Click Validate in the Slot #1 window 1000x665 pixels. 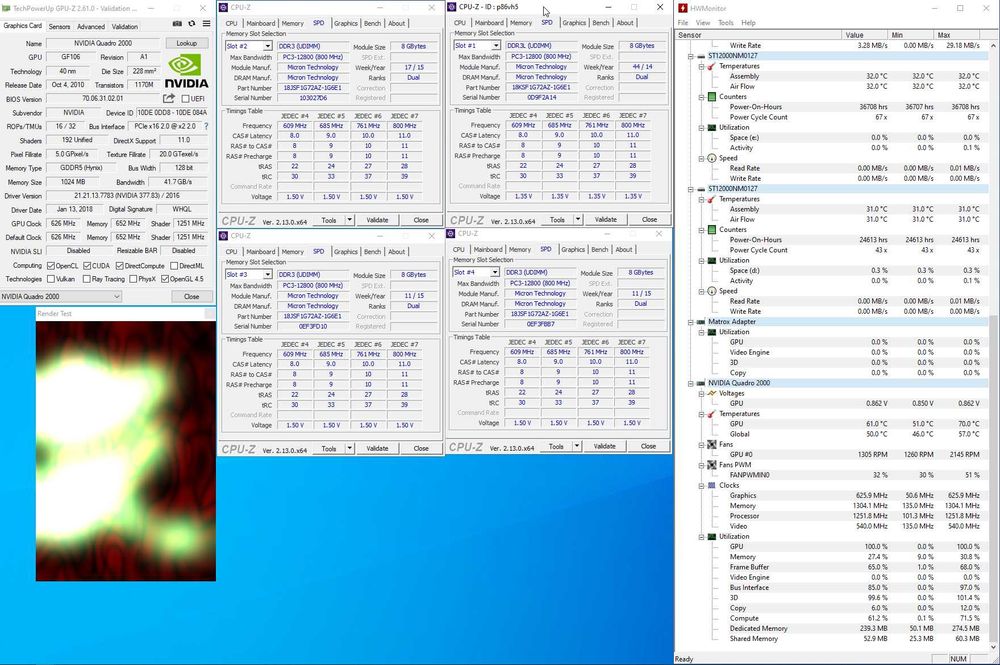pos(605,219)
